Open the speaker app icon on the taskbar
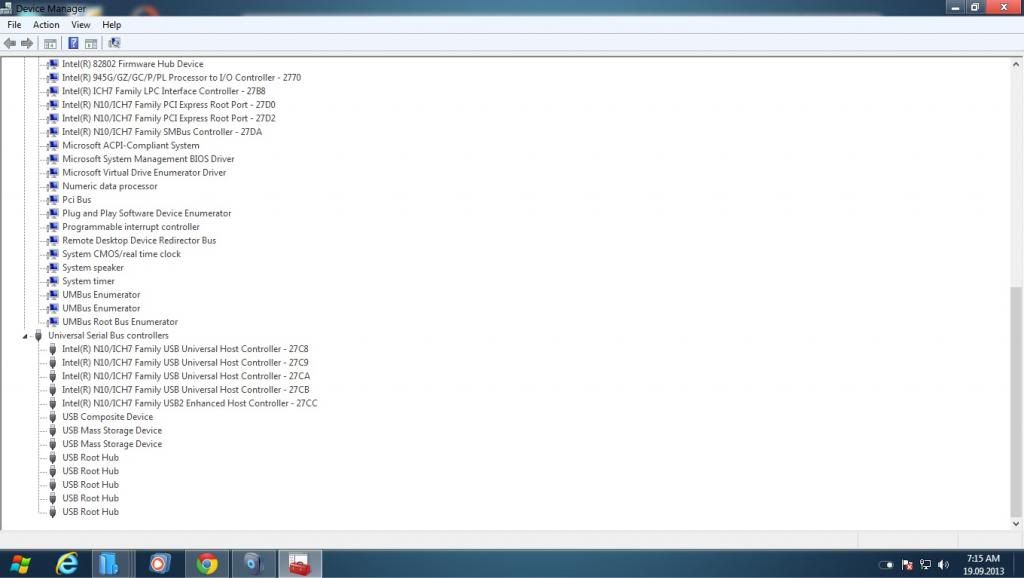 pyautogui.click(x=253, y=564)
